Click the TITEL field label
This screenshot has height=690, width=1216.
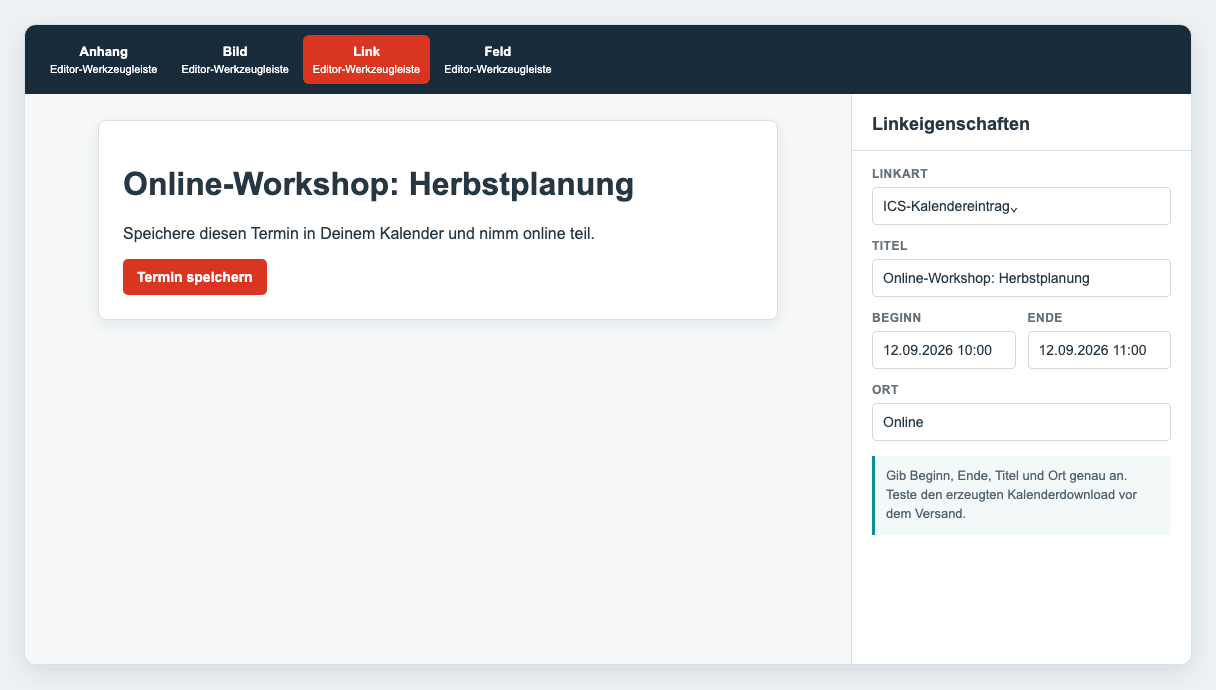point(890,246)
